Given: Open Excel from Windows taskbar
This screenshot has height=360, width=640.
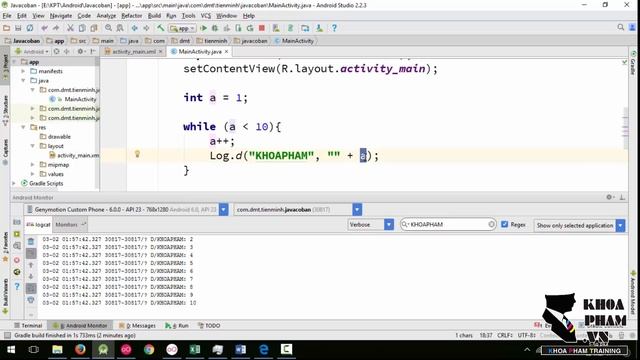Looking at the screenshot, I should (195, 350).
